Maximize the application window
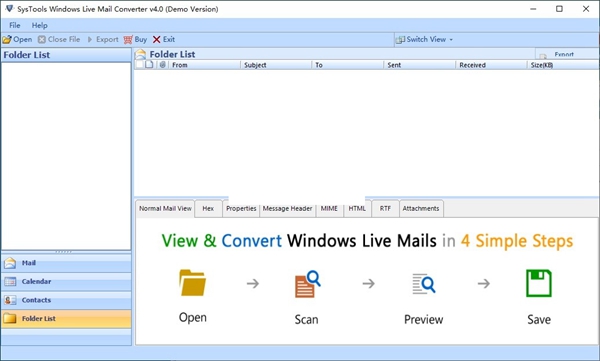This screenshot has width=600, height=361. (x=559, y=9)
